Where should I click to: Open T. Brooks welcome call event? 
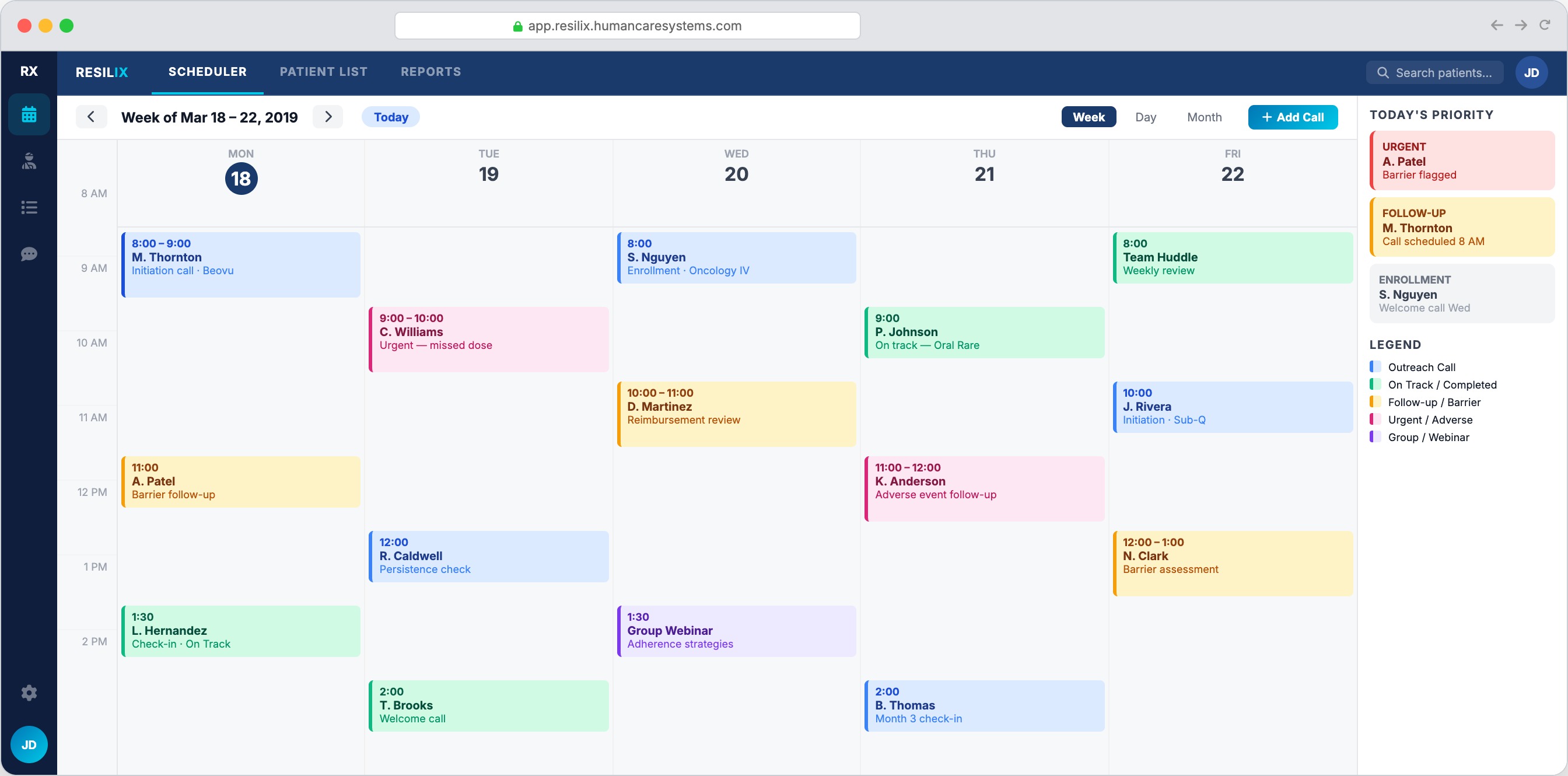[489, 706]
